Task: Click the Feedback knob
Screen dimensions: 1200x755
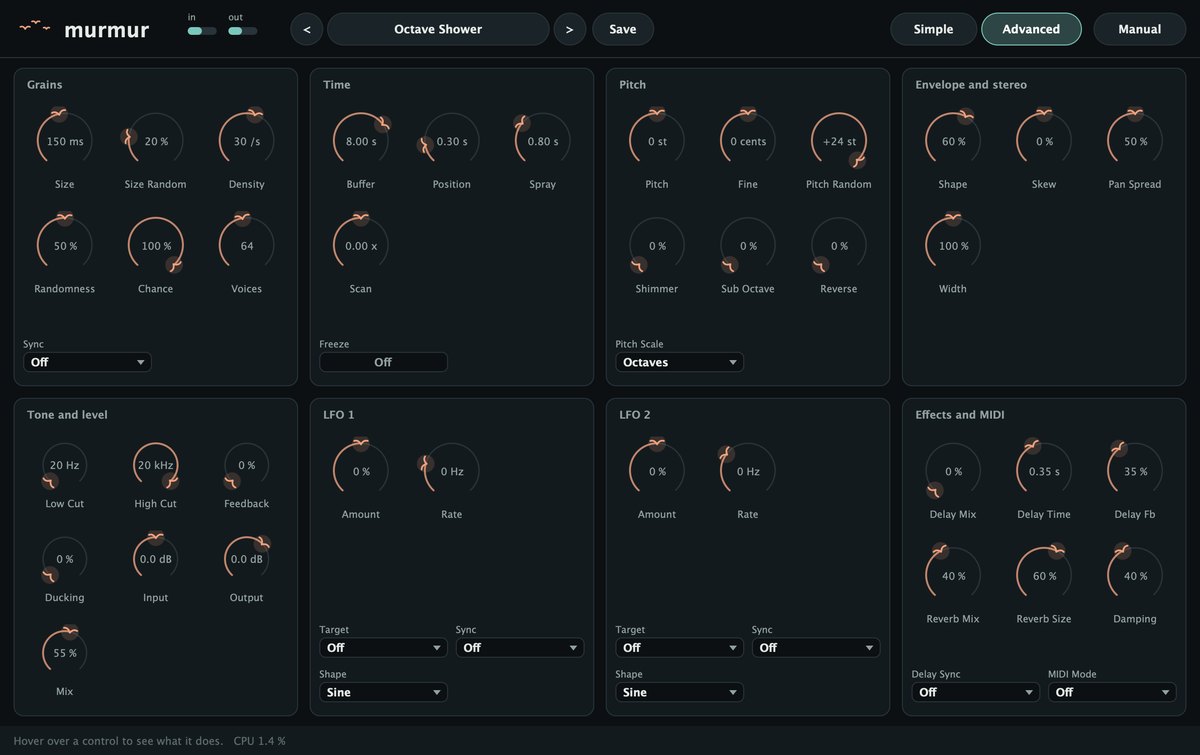Action: click(x=247, y=465)
